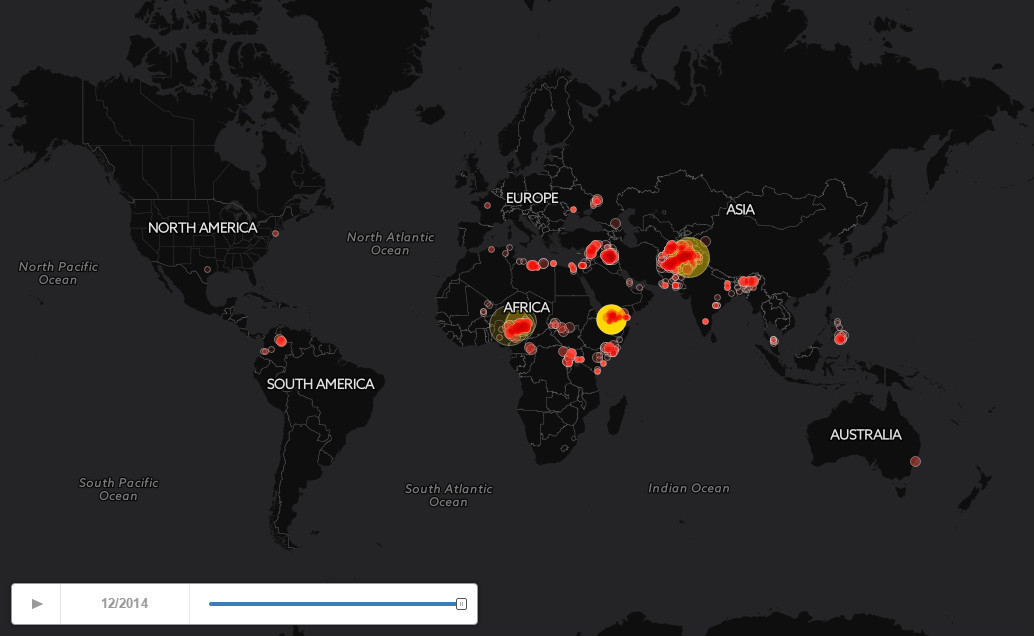
Task: Click the South Atlantic Ocean label
Action: pos(448,495)
